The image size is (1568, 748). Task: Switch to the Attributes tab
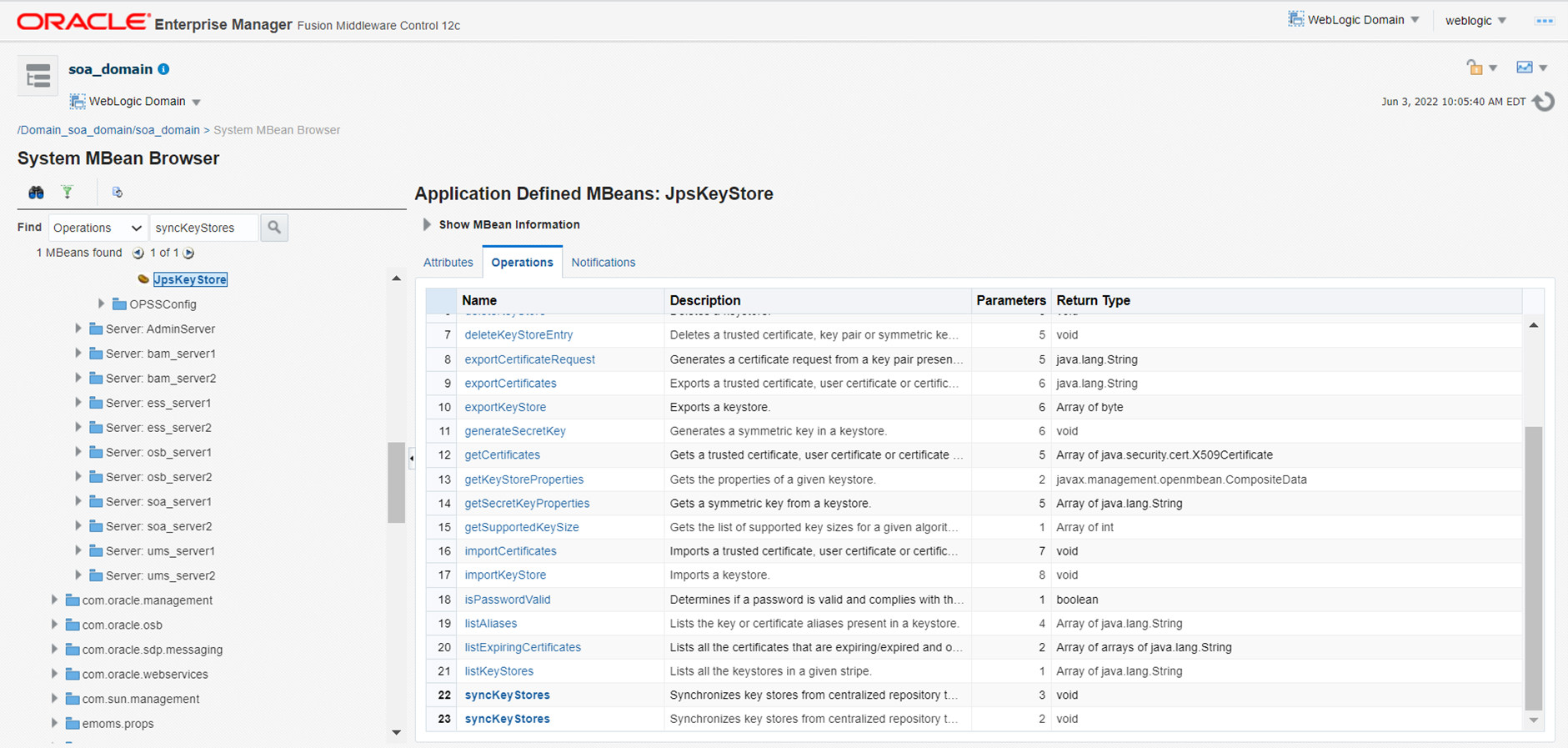pos(448,262)
